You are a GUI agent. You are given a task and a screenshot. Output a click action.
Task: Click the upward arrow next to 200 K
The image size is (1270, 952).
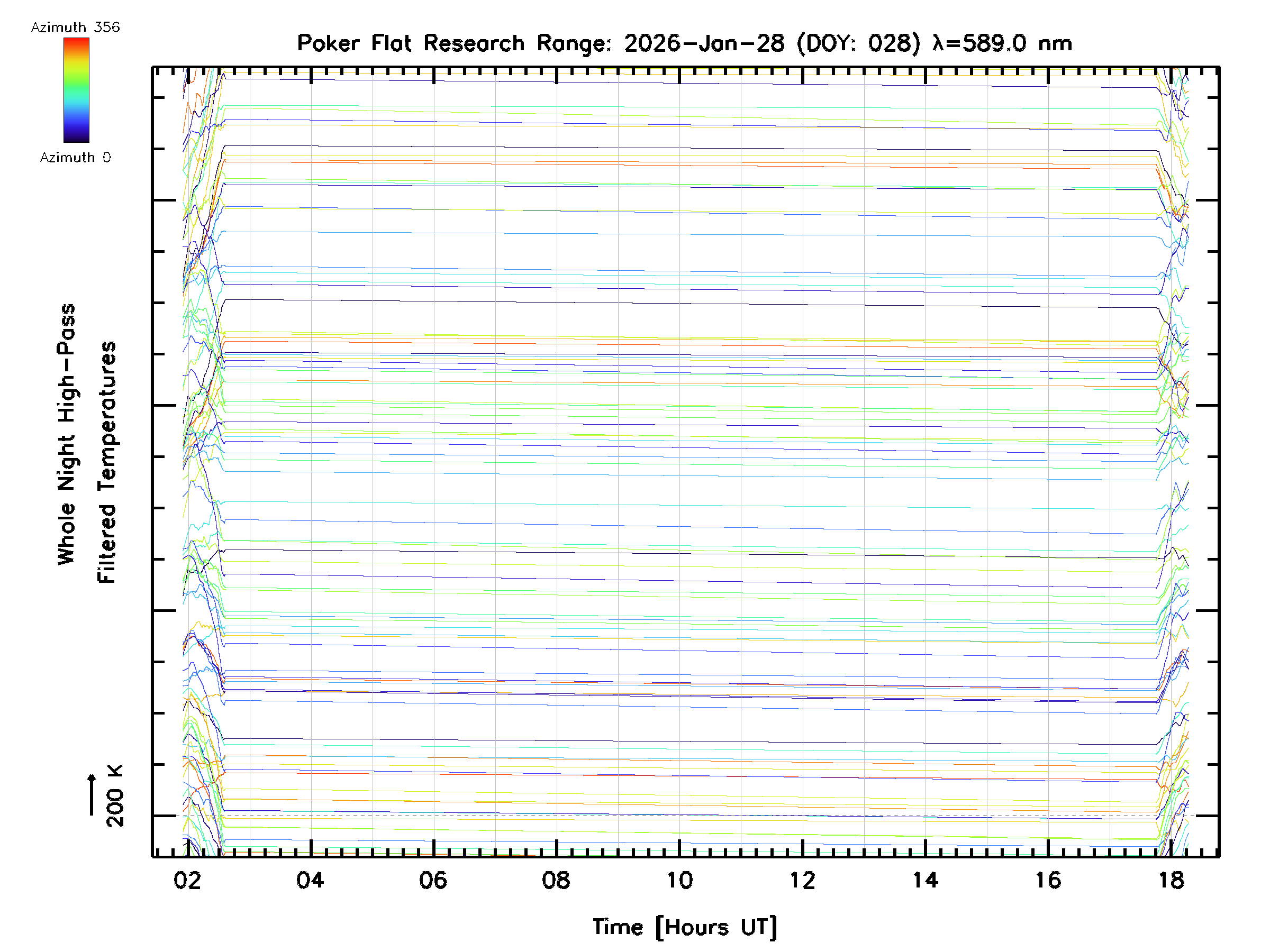92,795
